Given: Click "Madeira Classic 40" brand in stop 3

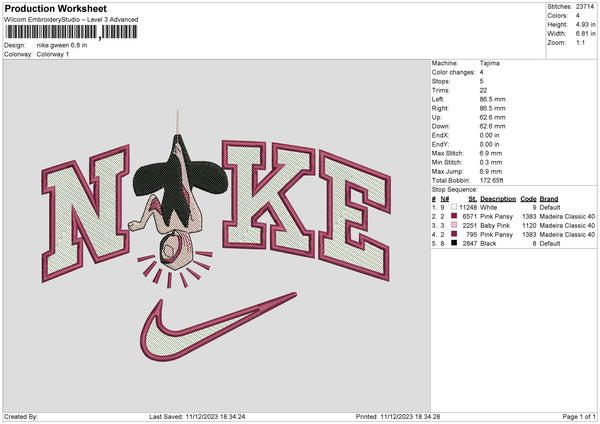Looking at the screenshot, I should (x=567, y=225).
